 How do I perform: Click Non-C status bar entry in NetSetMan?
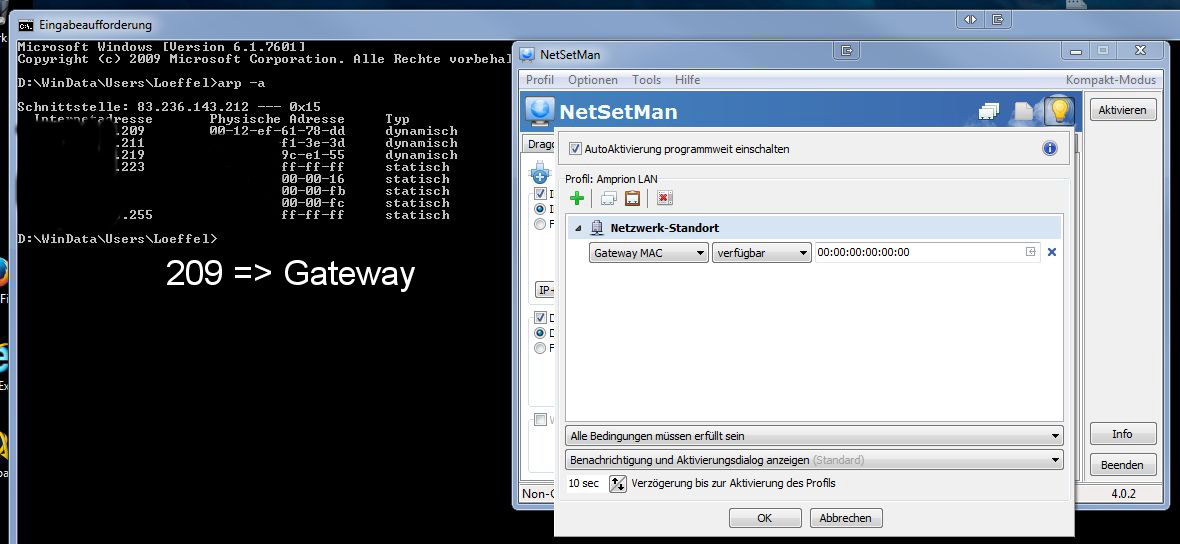pyautogui.click(x=539, y=494)
